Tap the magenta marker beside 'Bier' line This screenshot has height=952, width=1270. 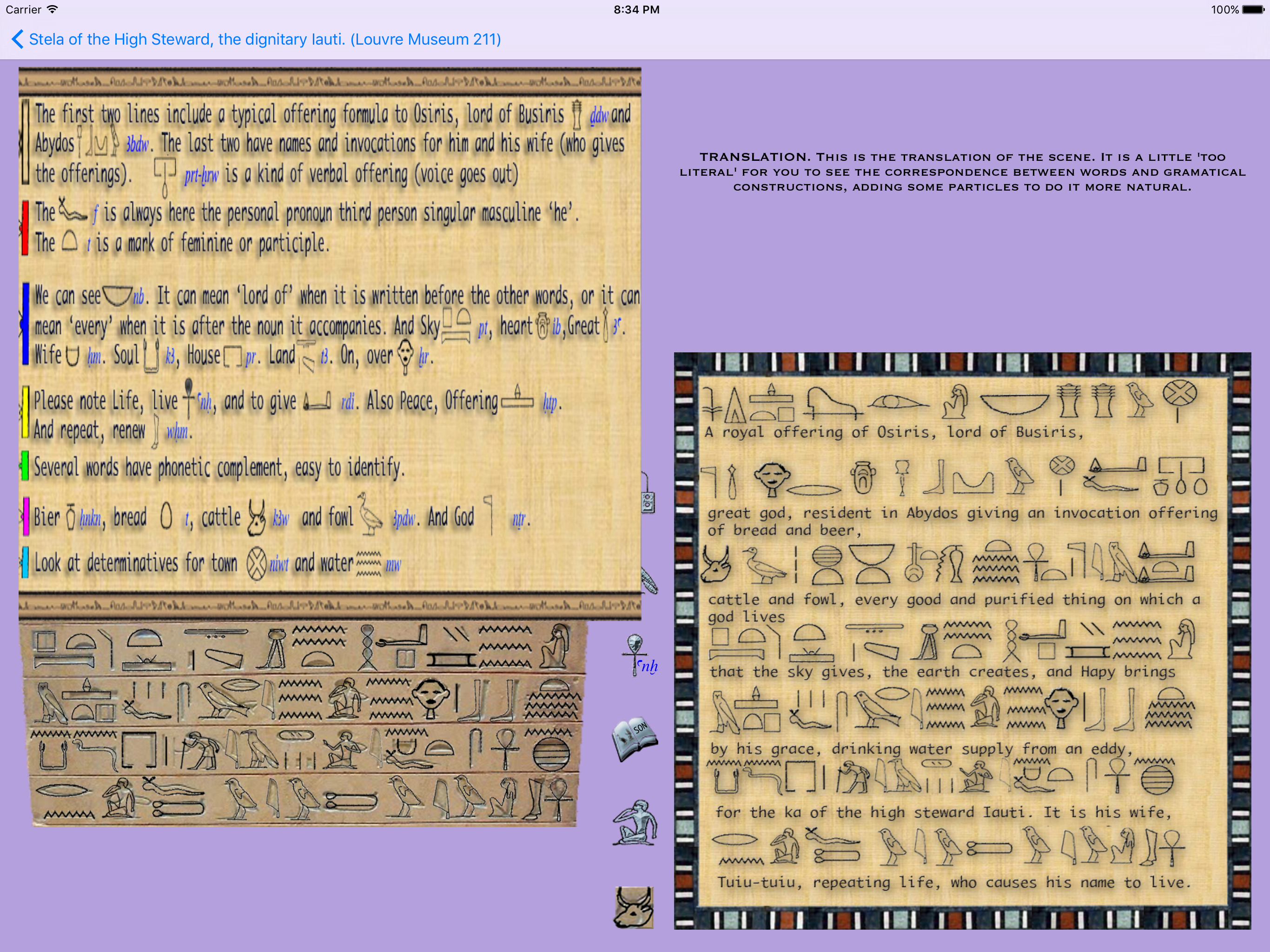pyautogui.click(x=25, y=516)
